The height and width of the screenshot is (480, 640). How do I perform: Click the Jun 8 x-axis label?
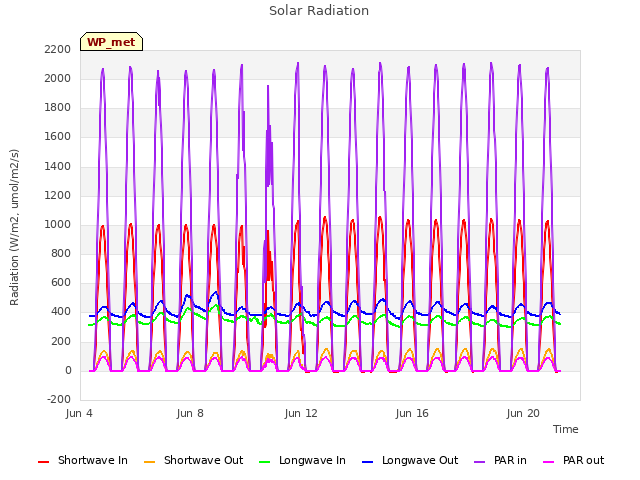190,413
